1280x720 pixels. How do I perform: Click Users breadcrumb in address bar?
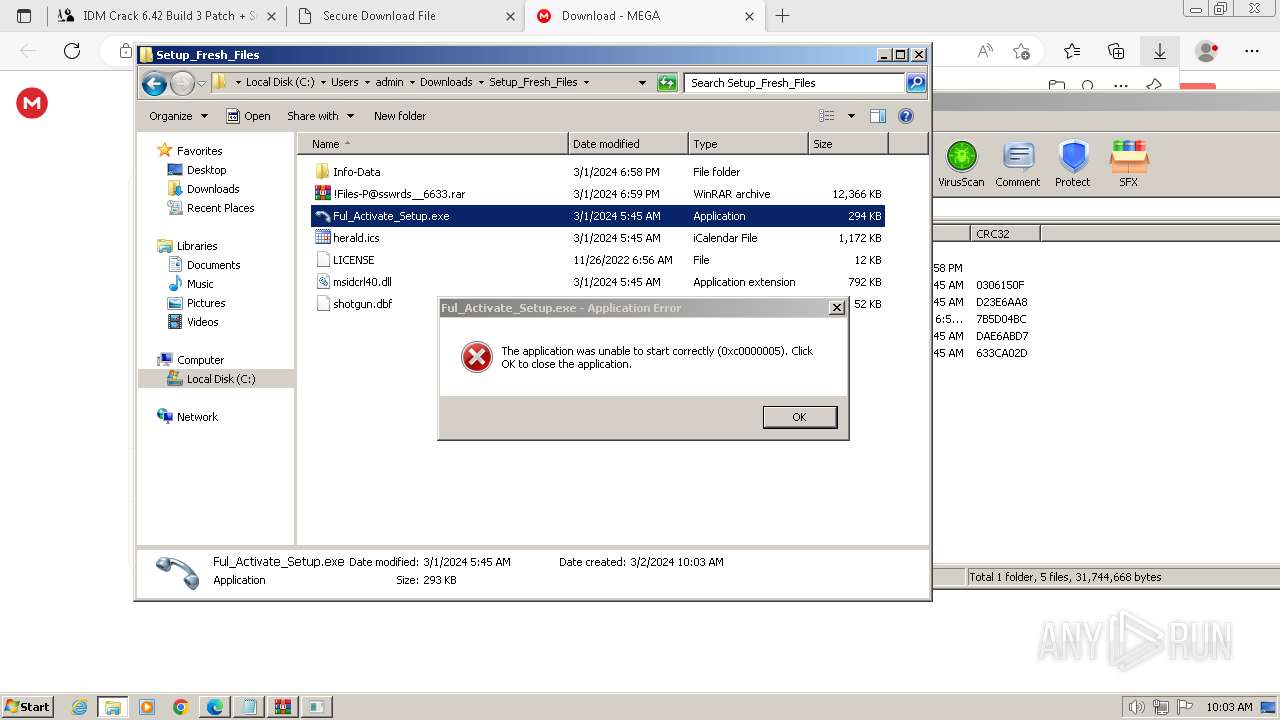pos(344,82)
